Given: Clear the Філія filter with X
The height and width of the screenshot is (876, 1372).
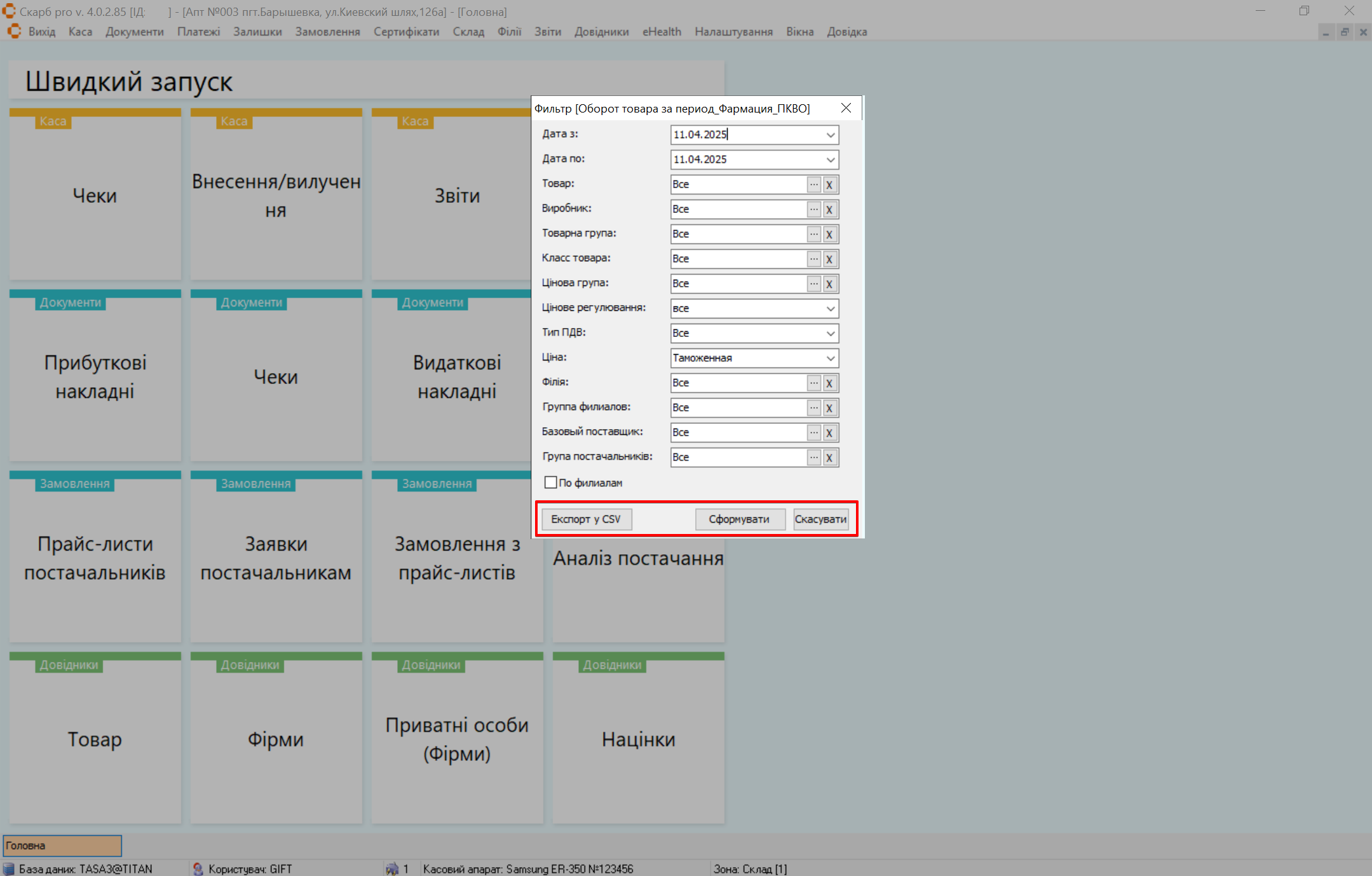Looking at the screenshot, I should coord(829,383).
